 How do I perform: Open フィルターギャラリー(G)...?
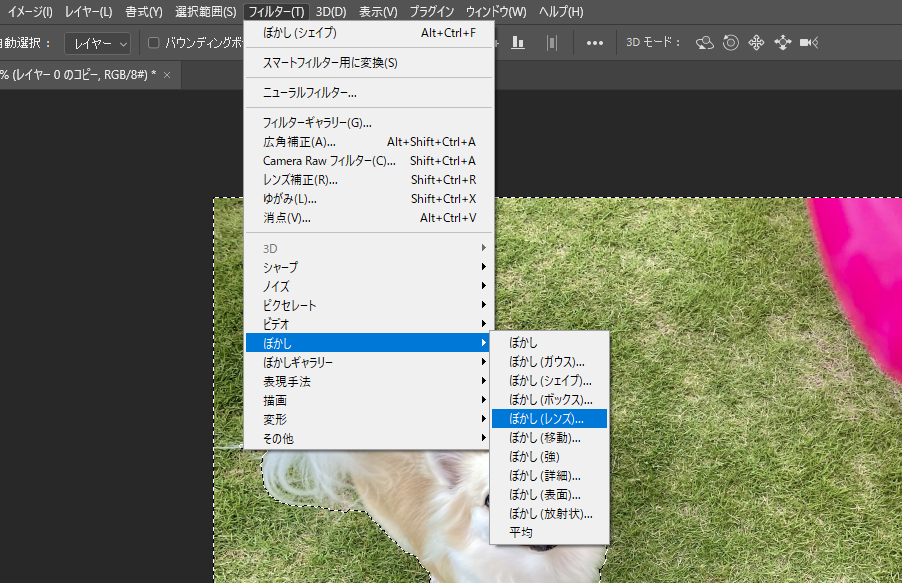369,123
